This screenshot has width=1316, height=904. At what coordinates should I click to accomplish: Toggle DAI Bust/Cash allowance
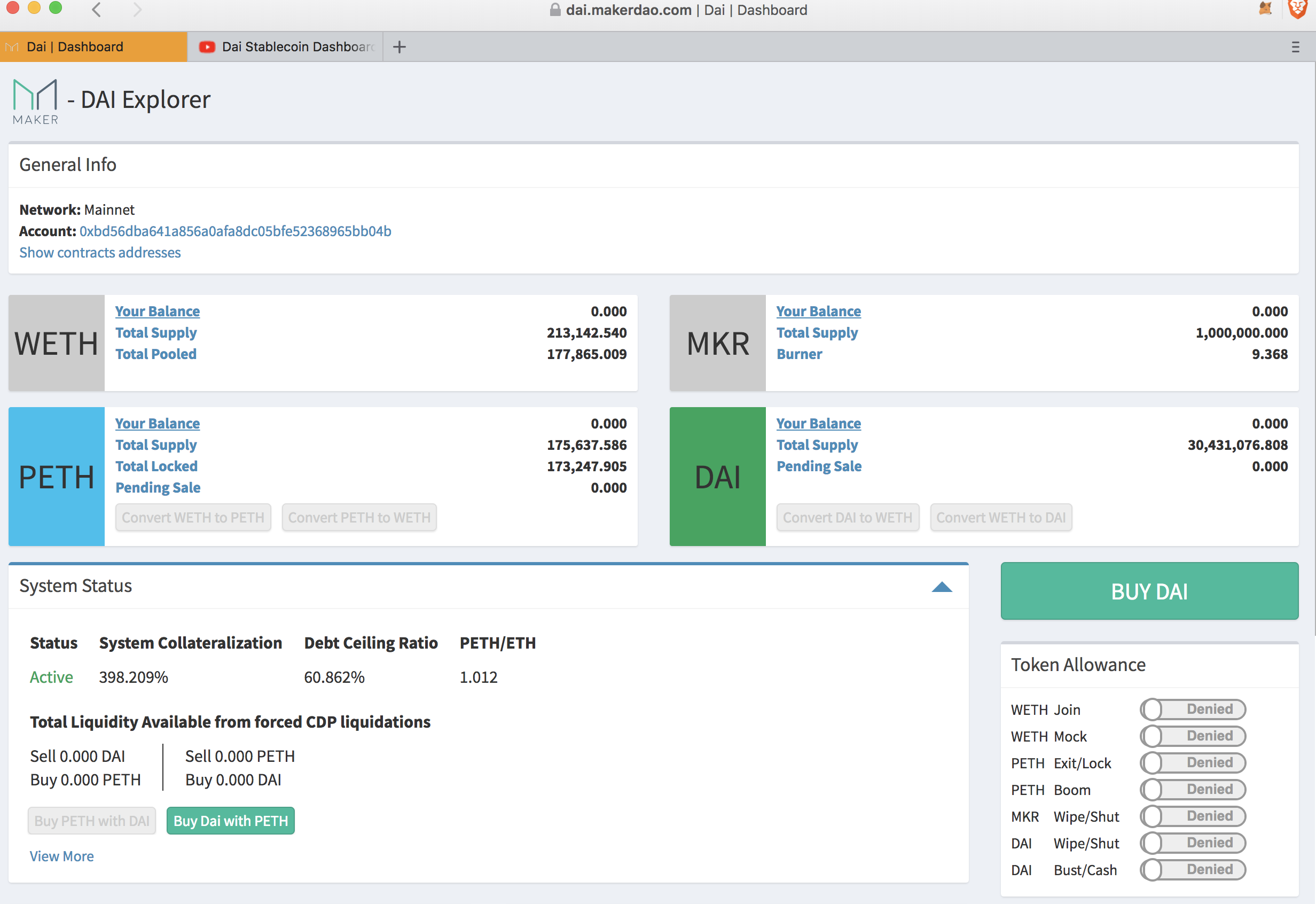pyautogui.click(x=1193, y=869)
